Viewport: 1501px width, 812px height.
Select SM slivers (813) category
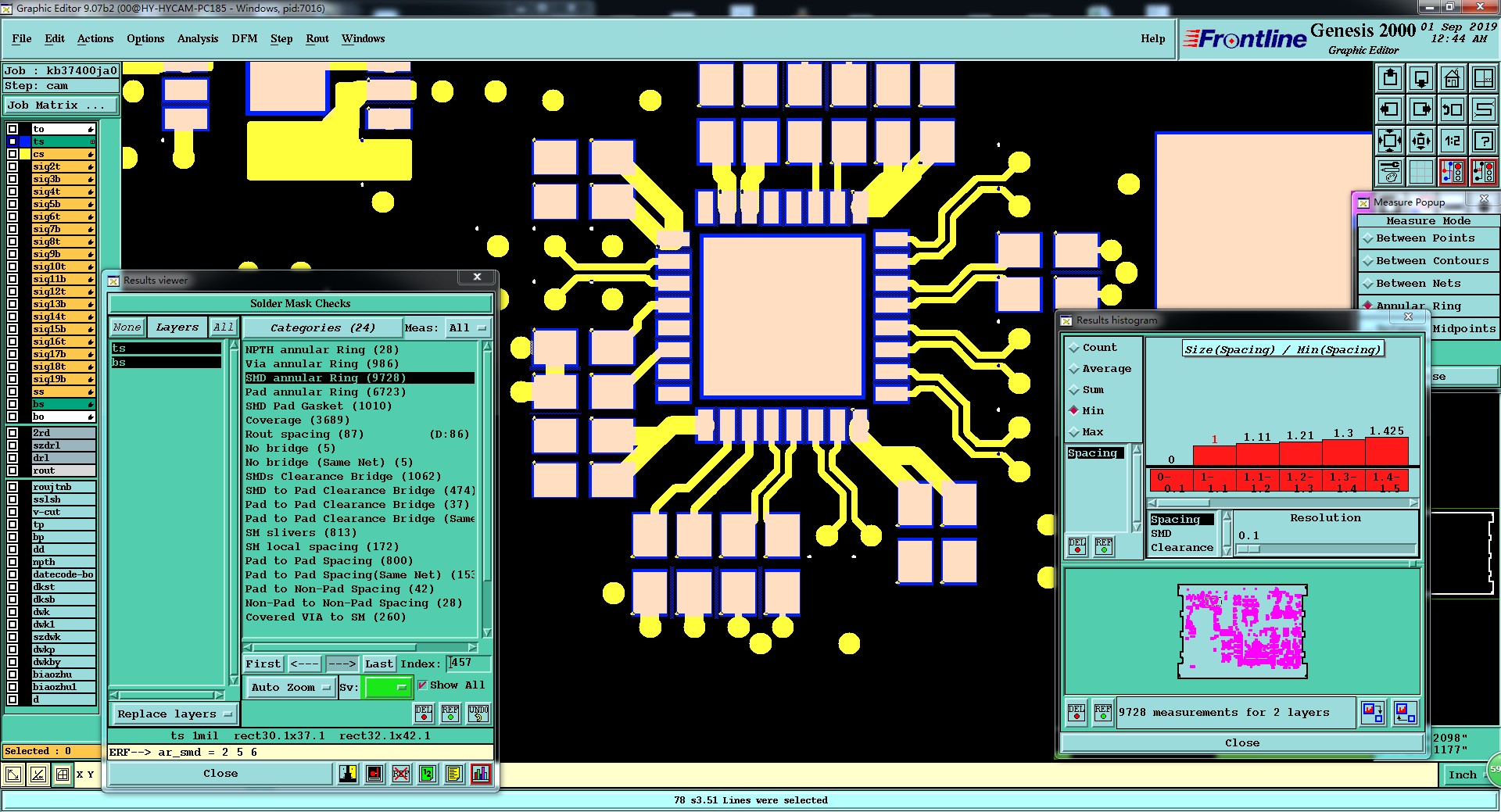[x=360, y=533]
